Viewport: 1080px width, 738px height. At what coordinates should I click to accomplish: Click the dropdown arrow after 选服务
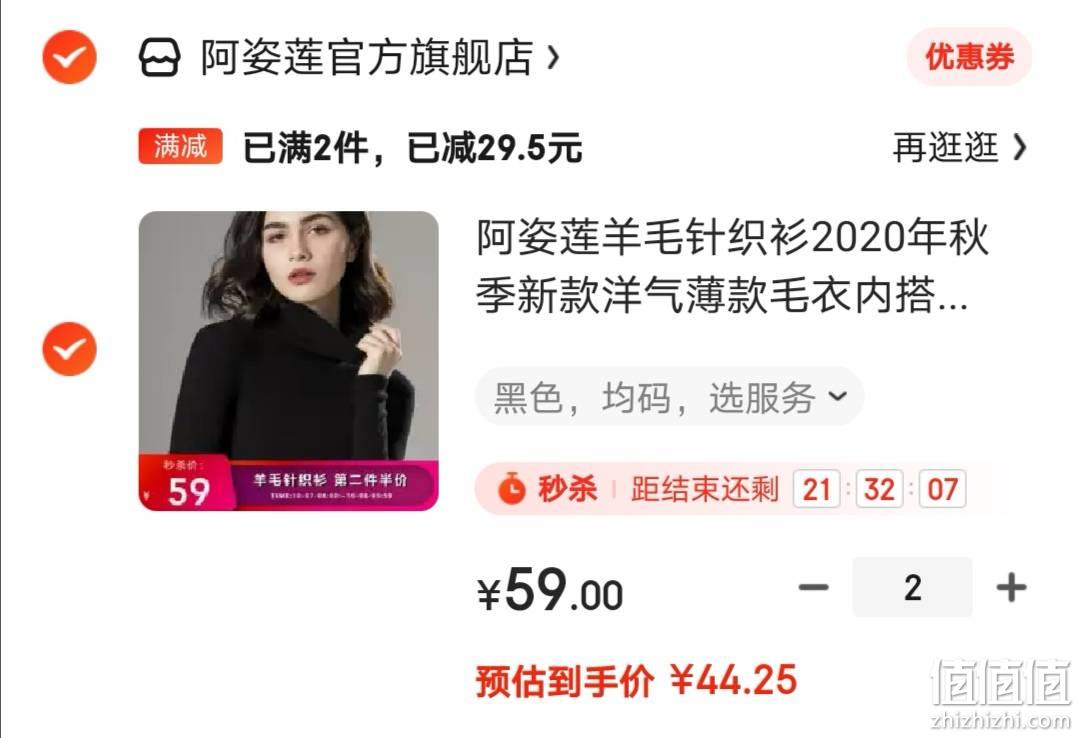click(x=837, y=396)
